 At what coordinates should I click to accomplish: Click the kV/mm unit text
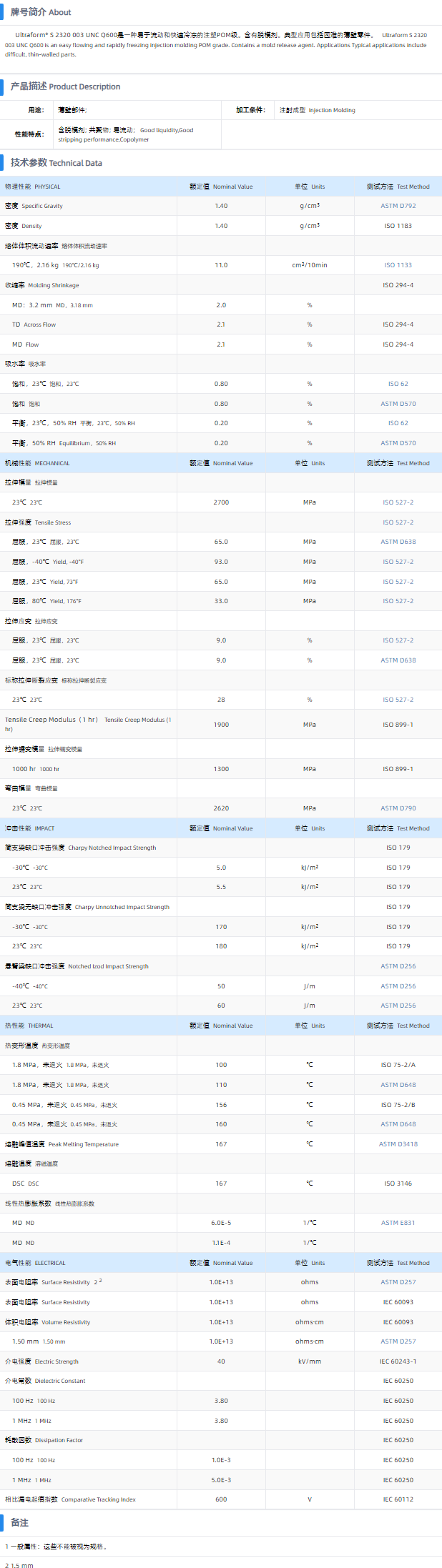click(x=310, y=1361)
